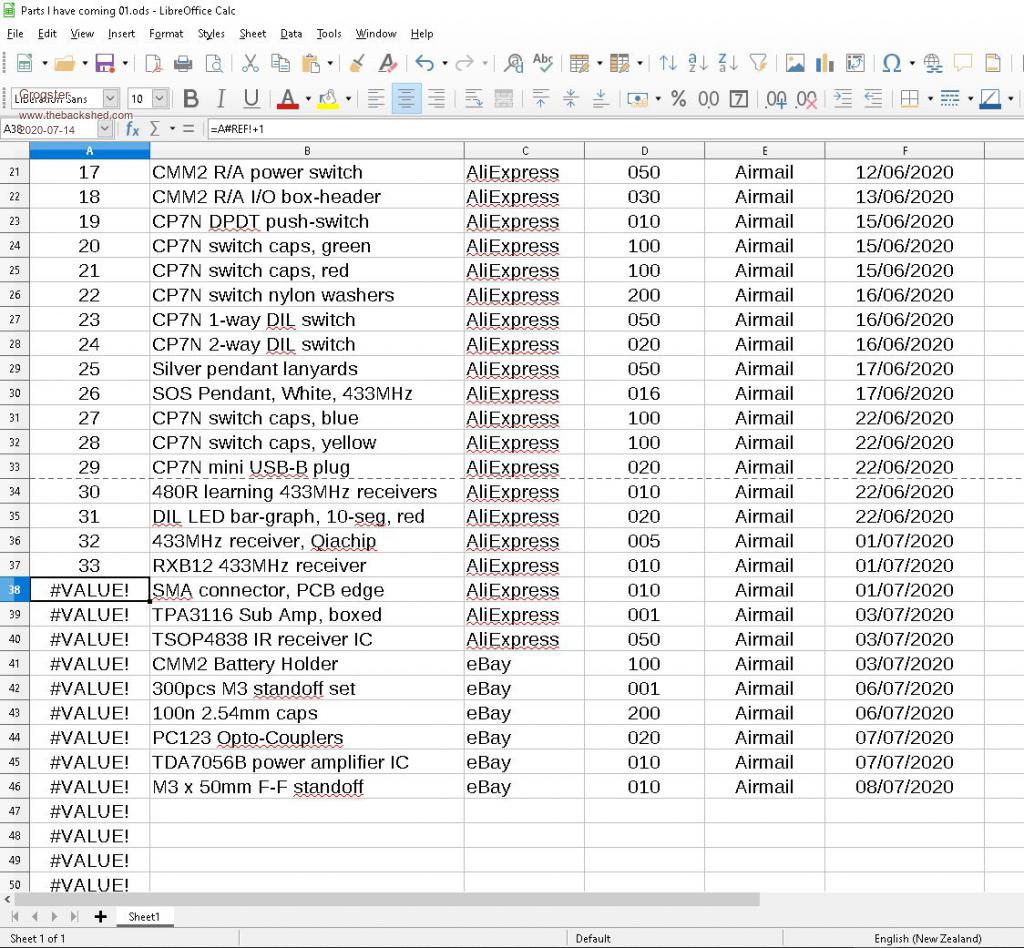Print the spreadsheet with the printer icon
This screenshot has height=948, width=1024.
[183, 63]
